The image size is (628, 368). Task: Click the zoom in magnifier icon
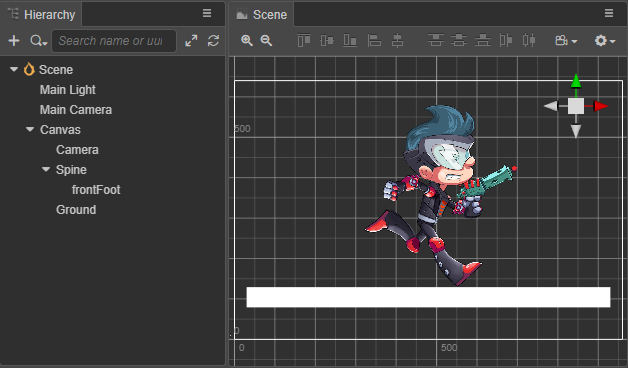pyautogui.click(x=247, y=40)
